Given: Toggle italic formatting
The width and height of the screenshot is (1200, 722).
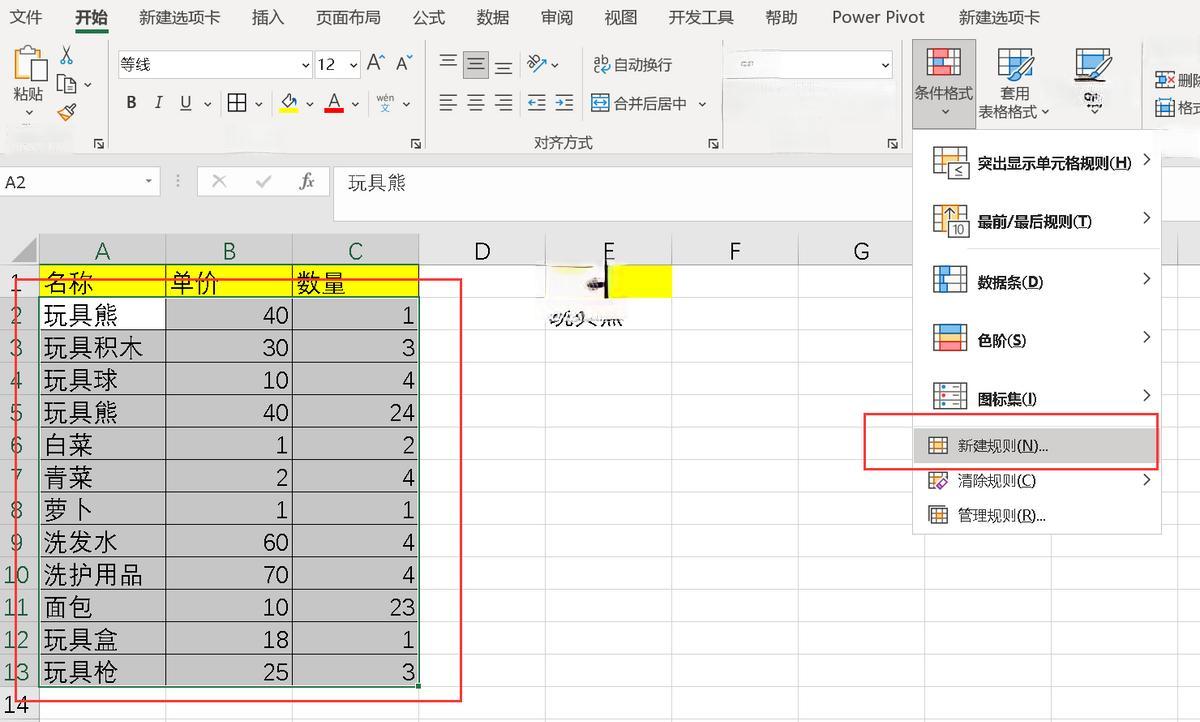Looking at the screenshot, I should click(x=158, y=101).
